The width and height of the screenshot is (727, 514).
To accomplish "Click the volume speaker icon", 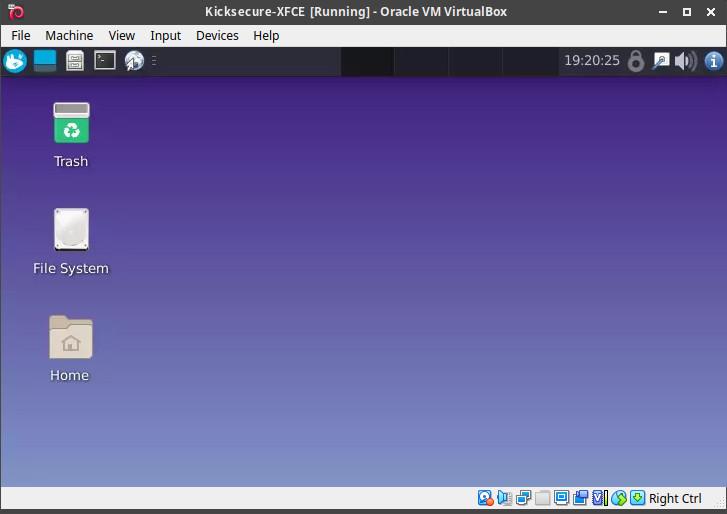I will [x=686, y=61].
